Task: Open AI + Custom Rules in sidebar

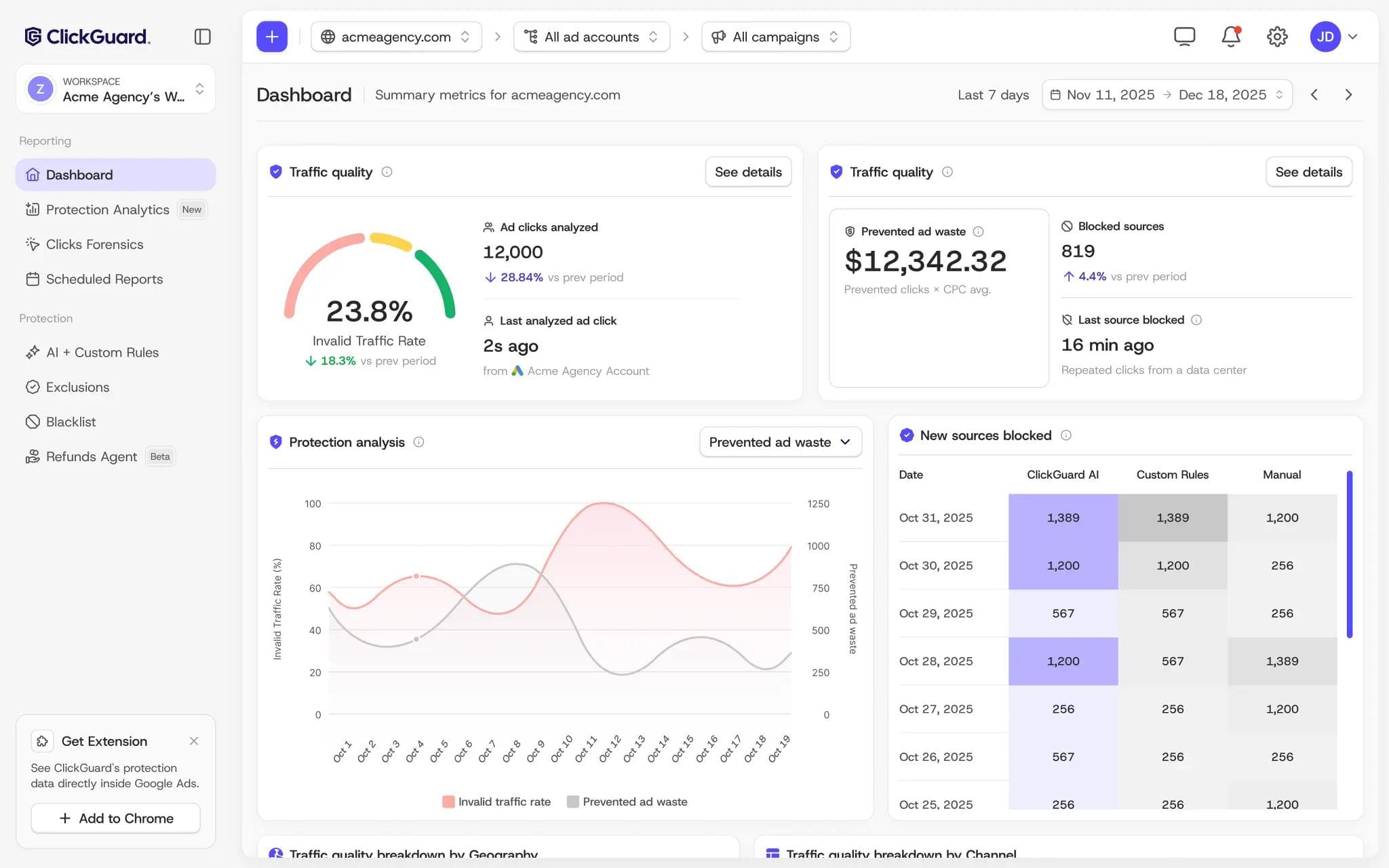Action: click(116, 353)
